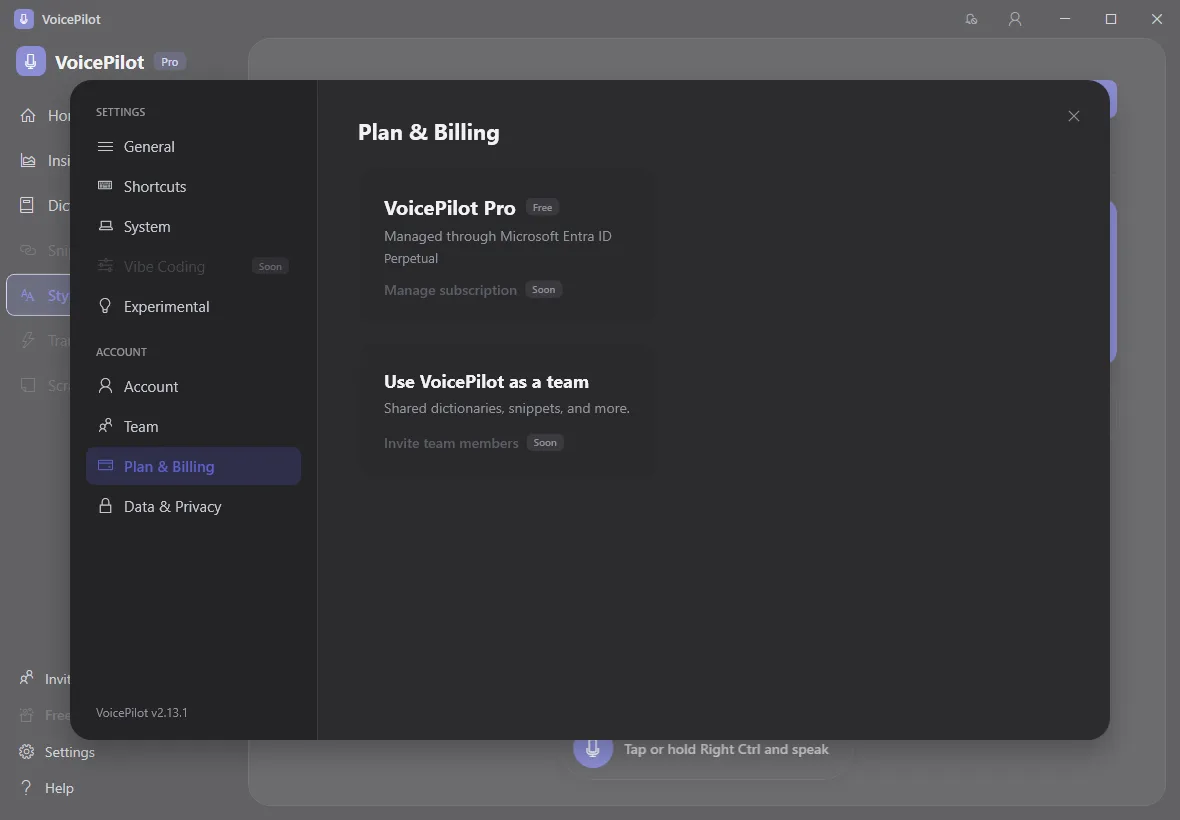The image size is (1180, 820).
Task: Close the settings dialog
Action: [x=1074, y=116]
